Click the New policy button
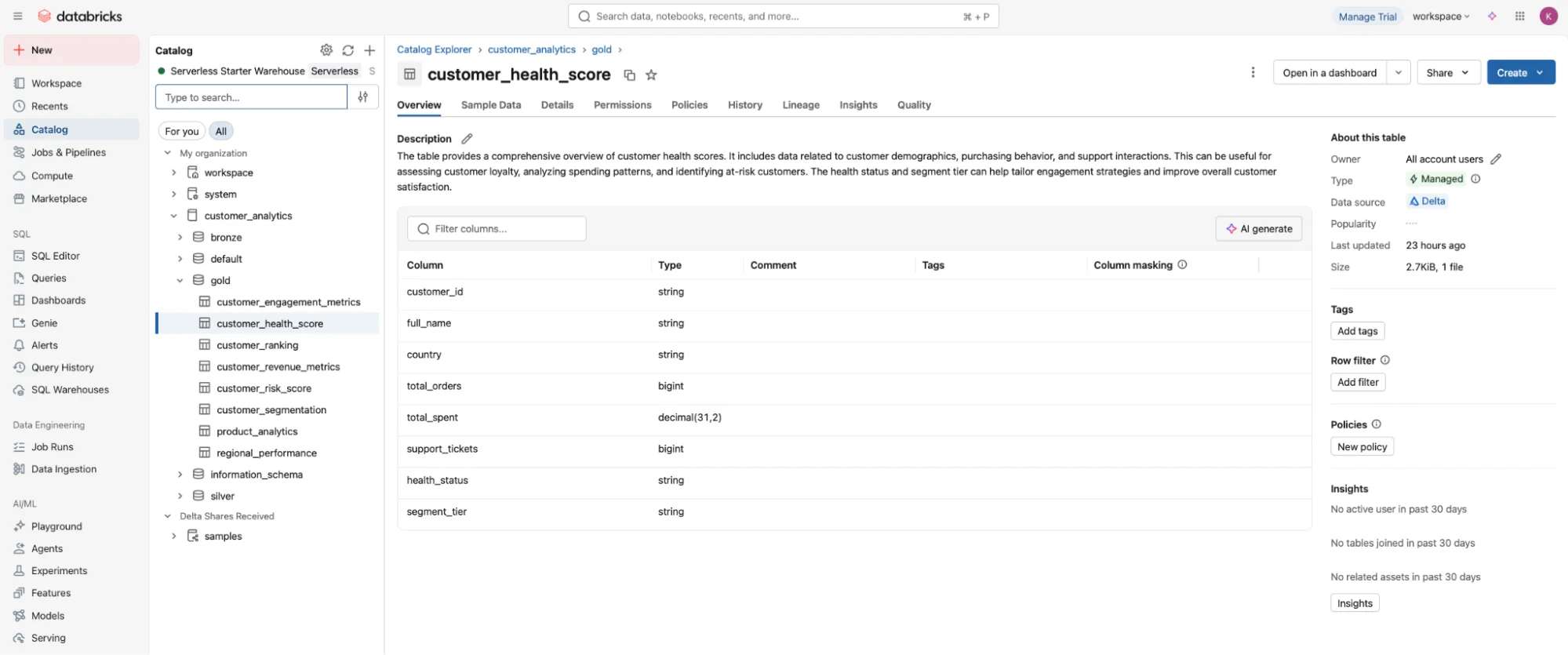The image size is (1568, 655). pos(1362,446)
